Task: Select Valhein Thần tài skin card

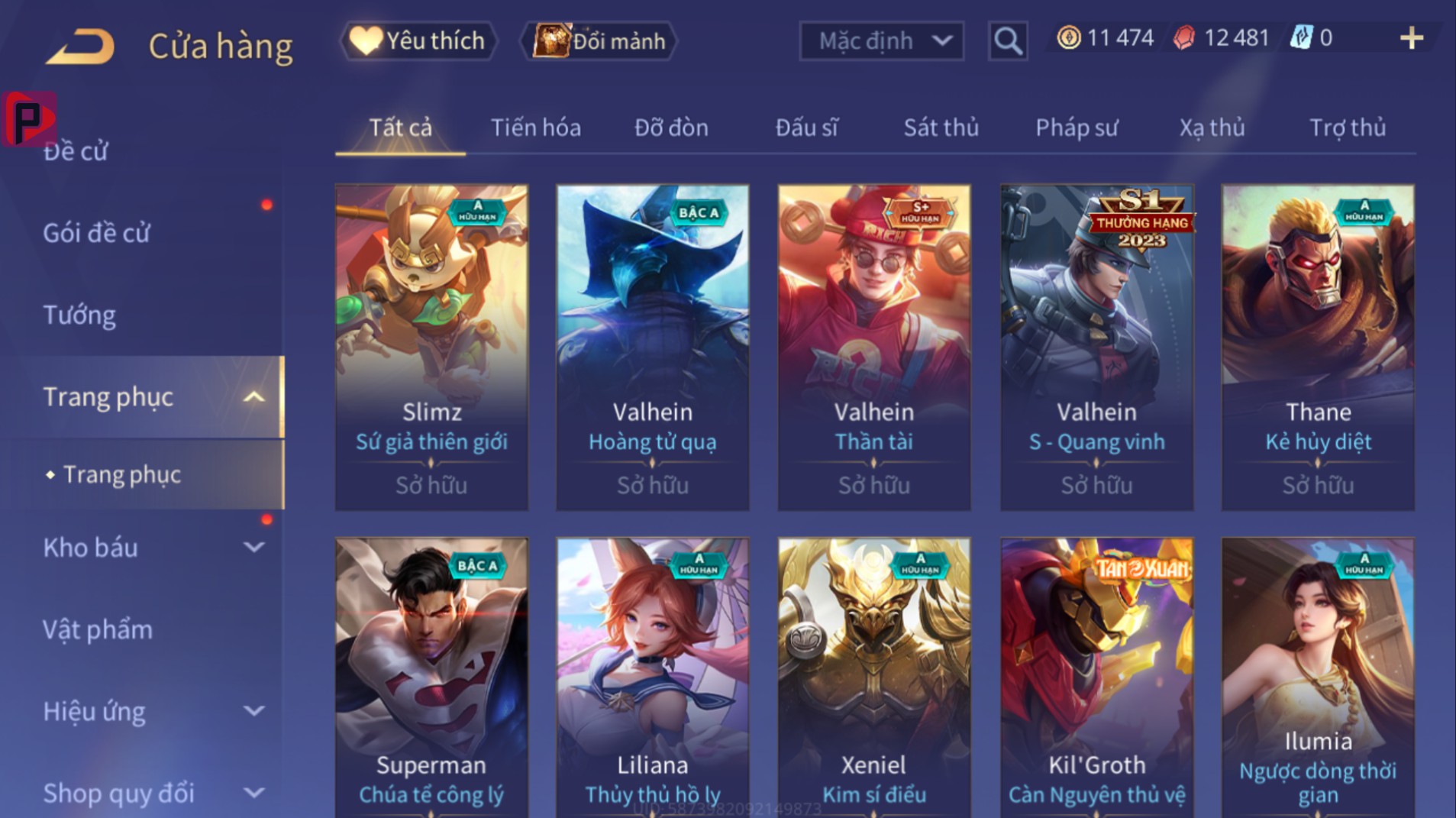Action: 874,348
